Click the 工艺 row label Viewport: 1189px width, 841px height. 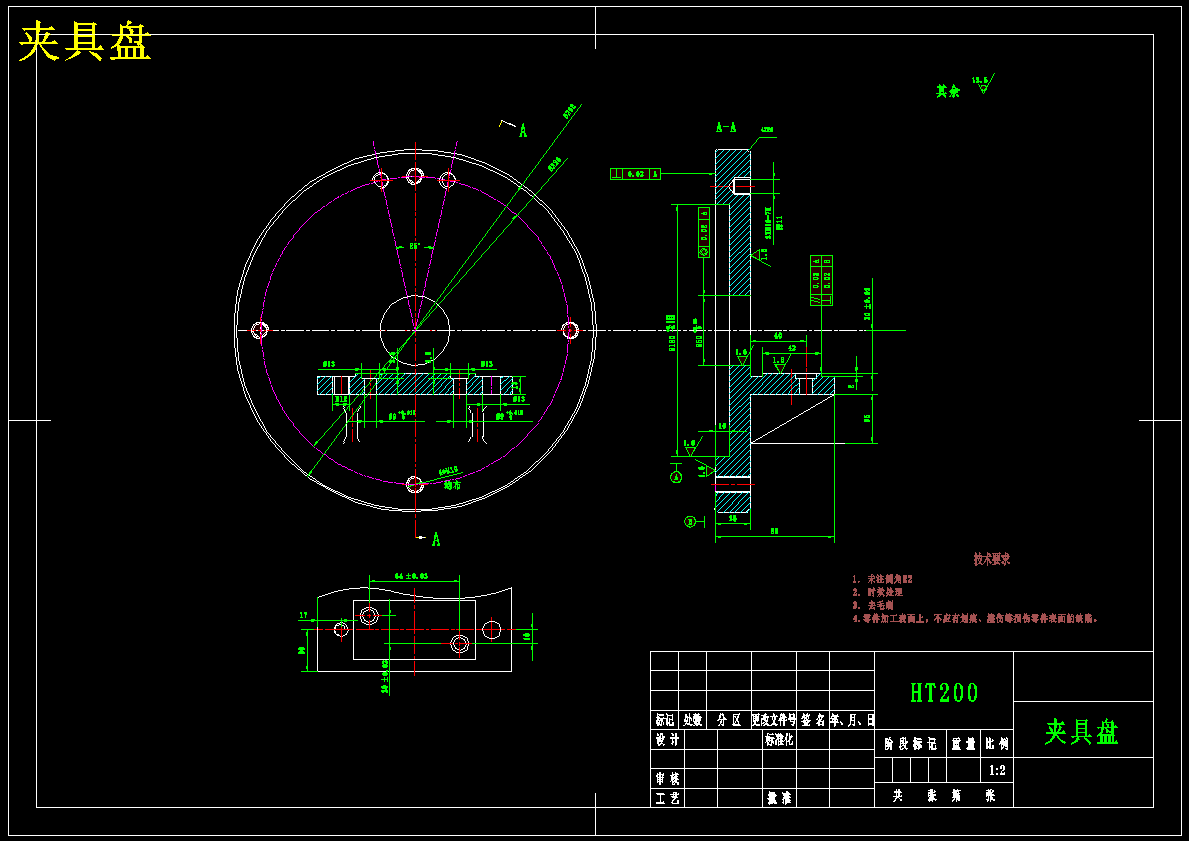pyautogui.click(x=667, y=798)
